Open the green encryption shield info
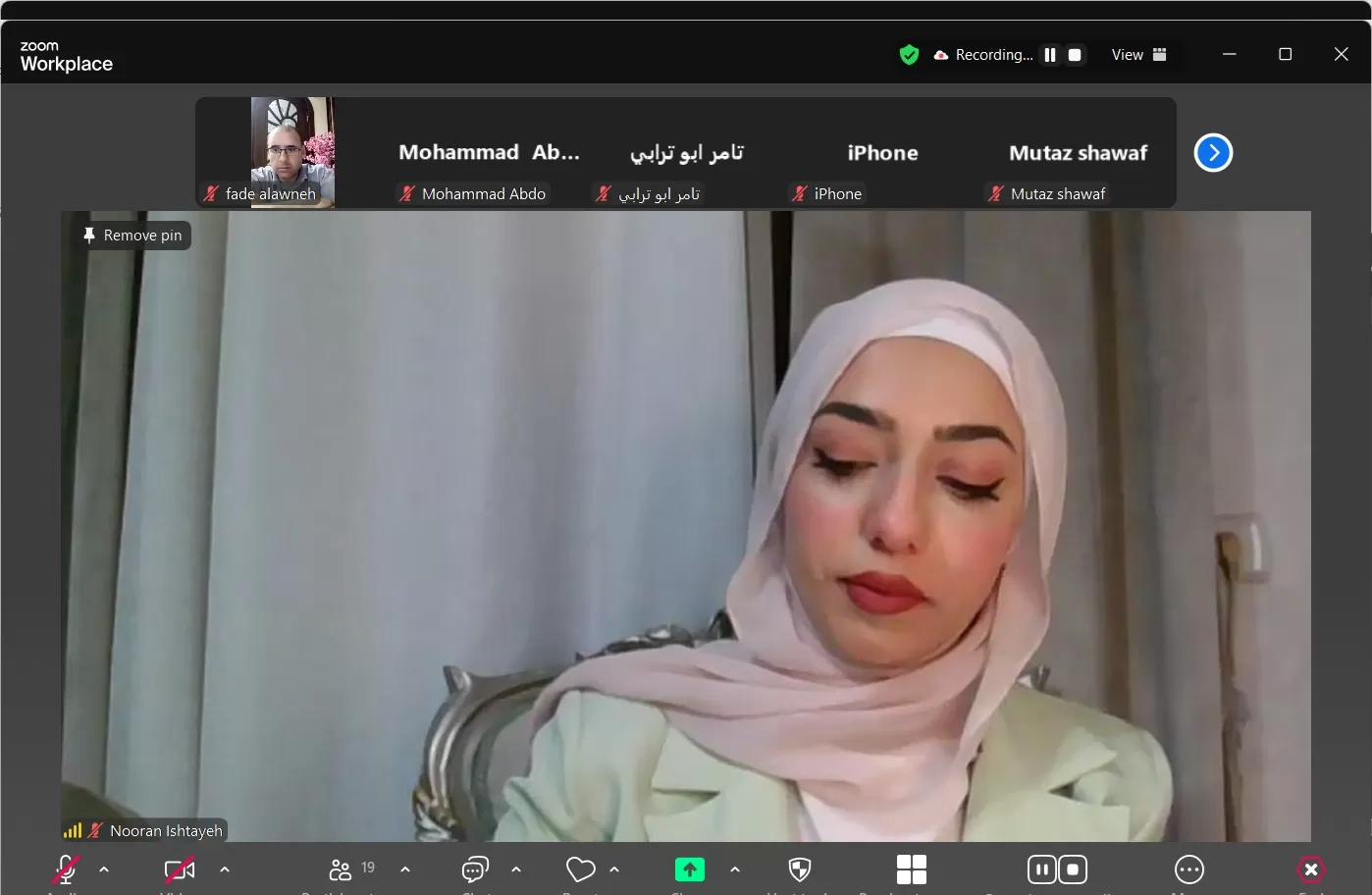The height and width of the screenshot is (895, 1372). pos(910,55)
